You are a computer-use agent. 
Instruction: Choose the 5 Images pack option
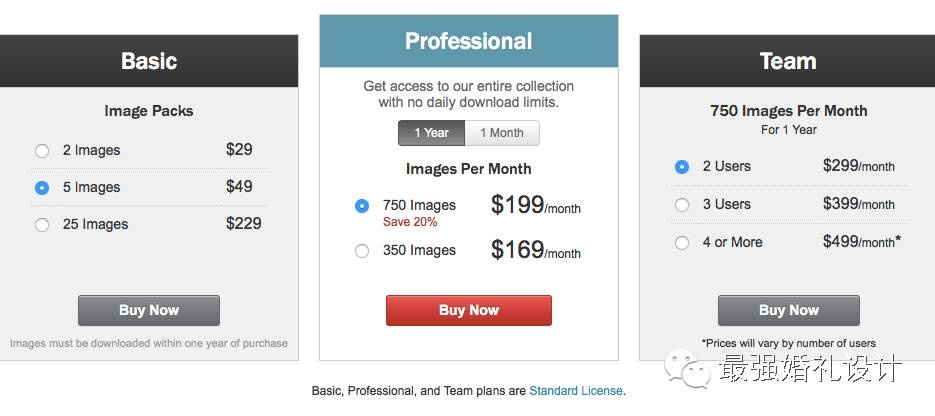click(42, 188)
